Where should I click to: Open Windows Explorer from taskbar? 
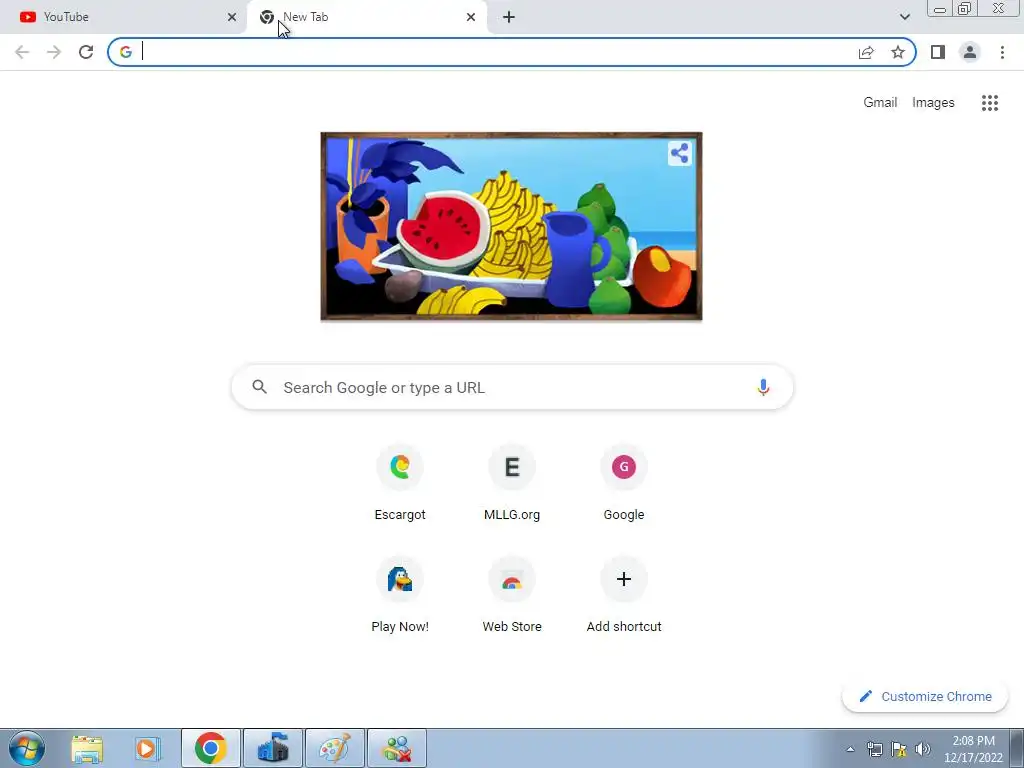(x=87, y=748)
